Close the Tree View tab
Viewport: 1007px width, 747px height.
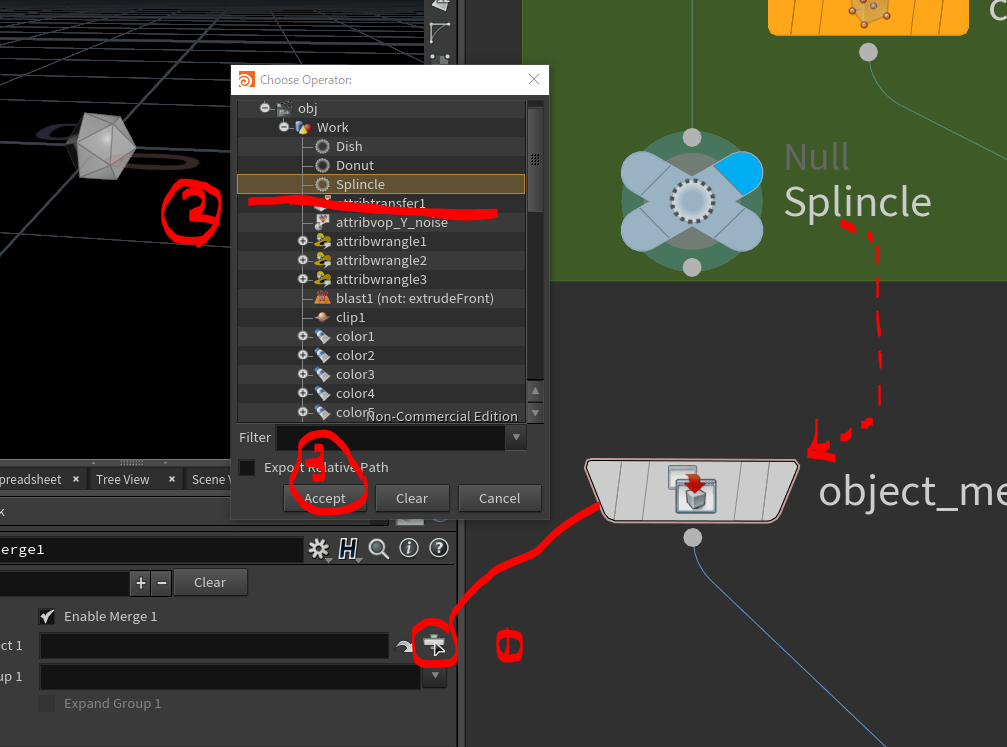point(171,479)
